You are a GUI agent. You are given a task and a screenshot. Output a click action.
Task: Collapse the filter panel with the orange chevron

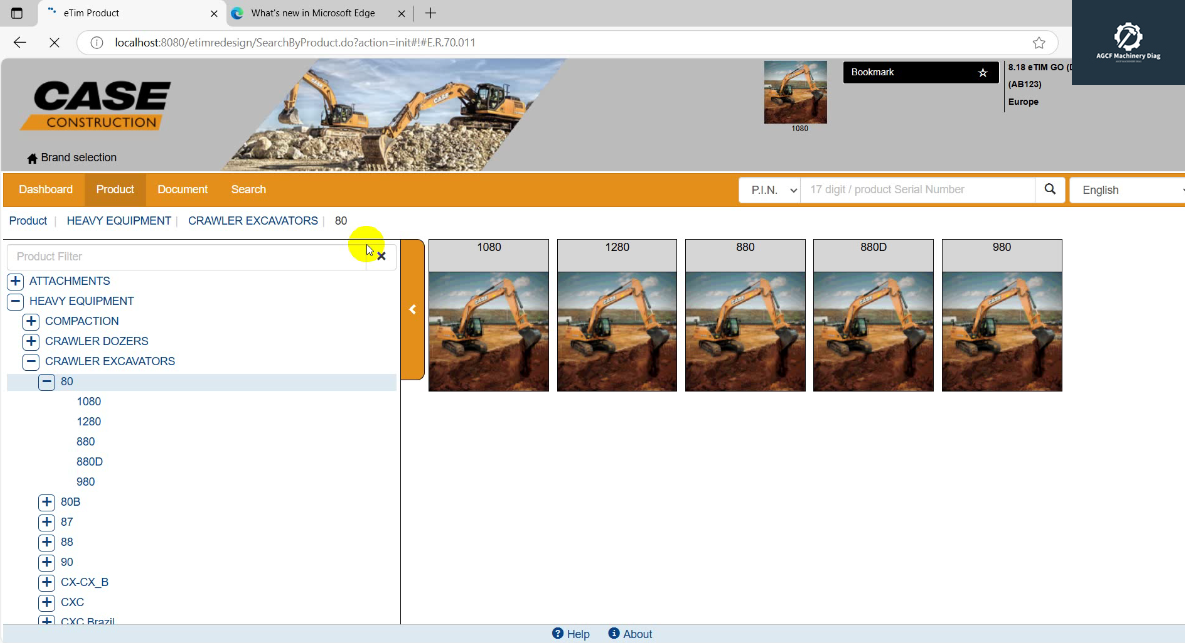click(x=413, y=309)
